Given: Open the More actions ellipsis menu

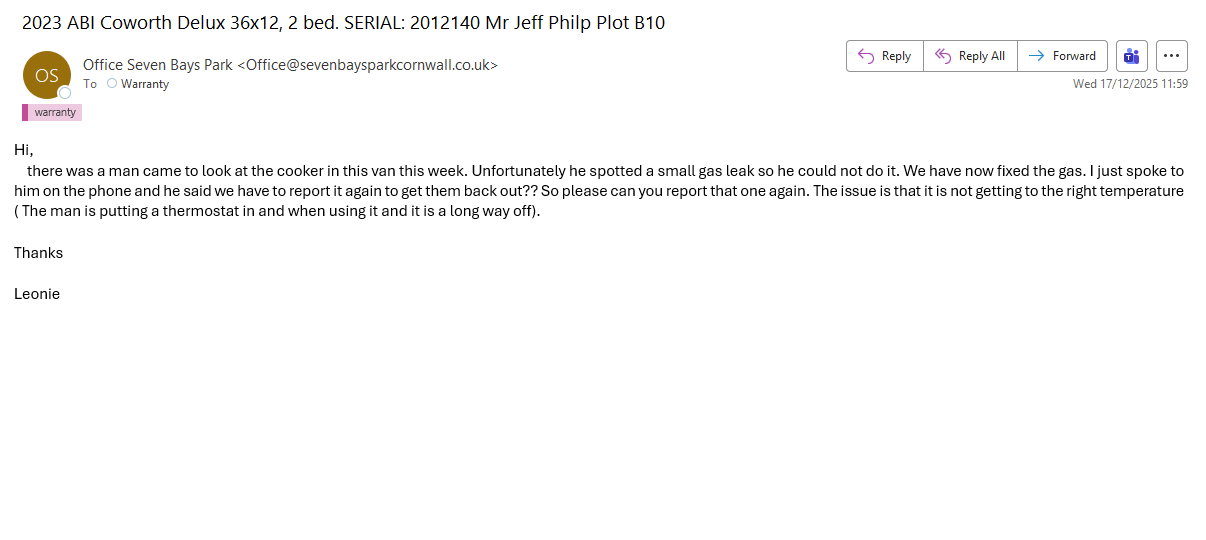Looking at the screenshot, I should [x=1172, y=56].
